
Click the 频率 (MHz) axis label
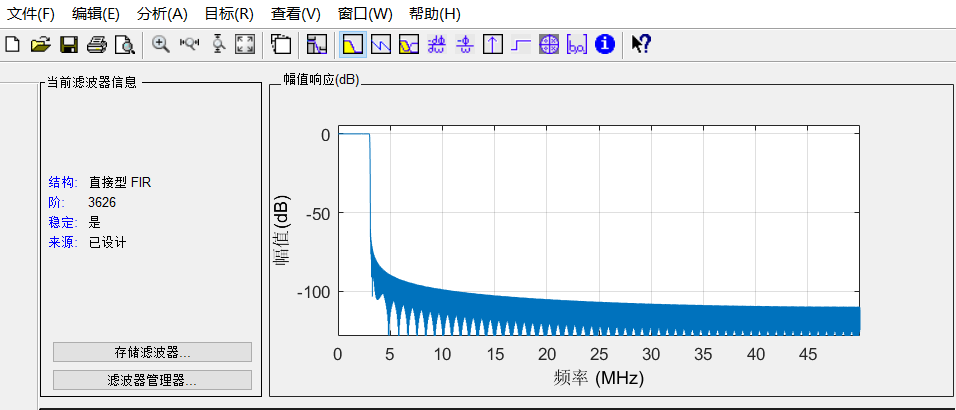599,378
